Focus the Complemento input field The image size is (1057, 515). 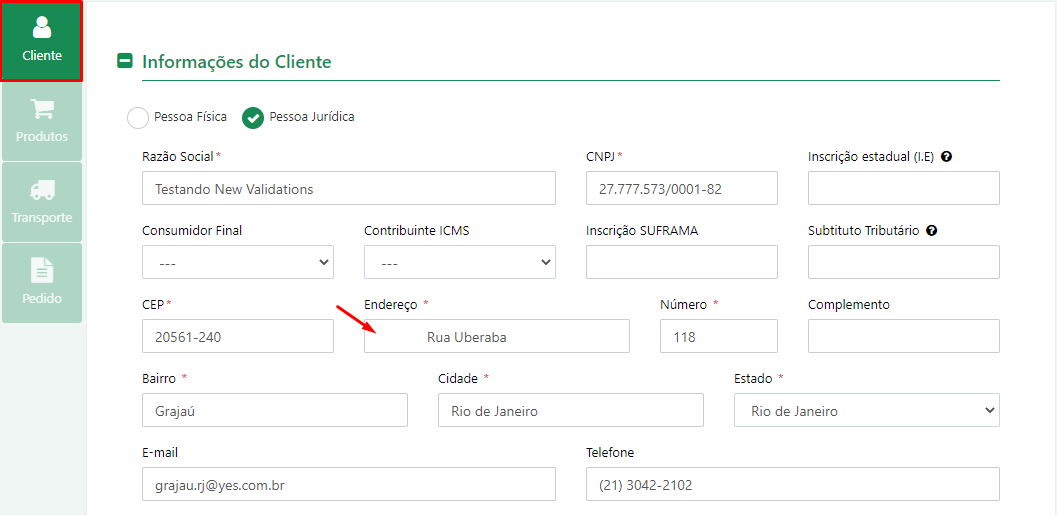903,336
